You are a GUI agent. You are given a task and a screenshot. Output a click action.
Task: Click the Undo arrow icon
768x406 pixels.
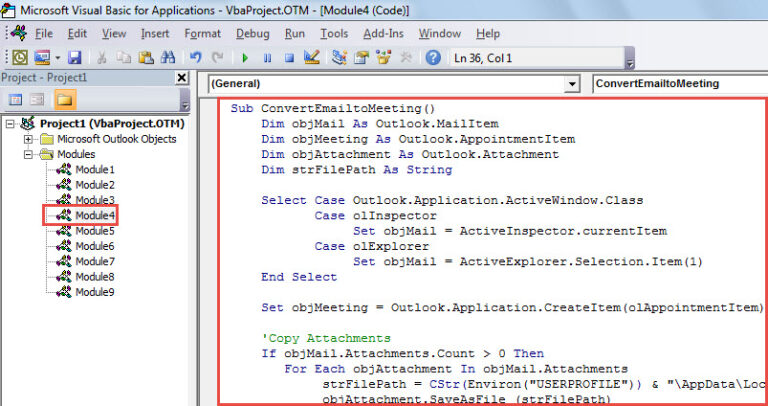(196, 58)
